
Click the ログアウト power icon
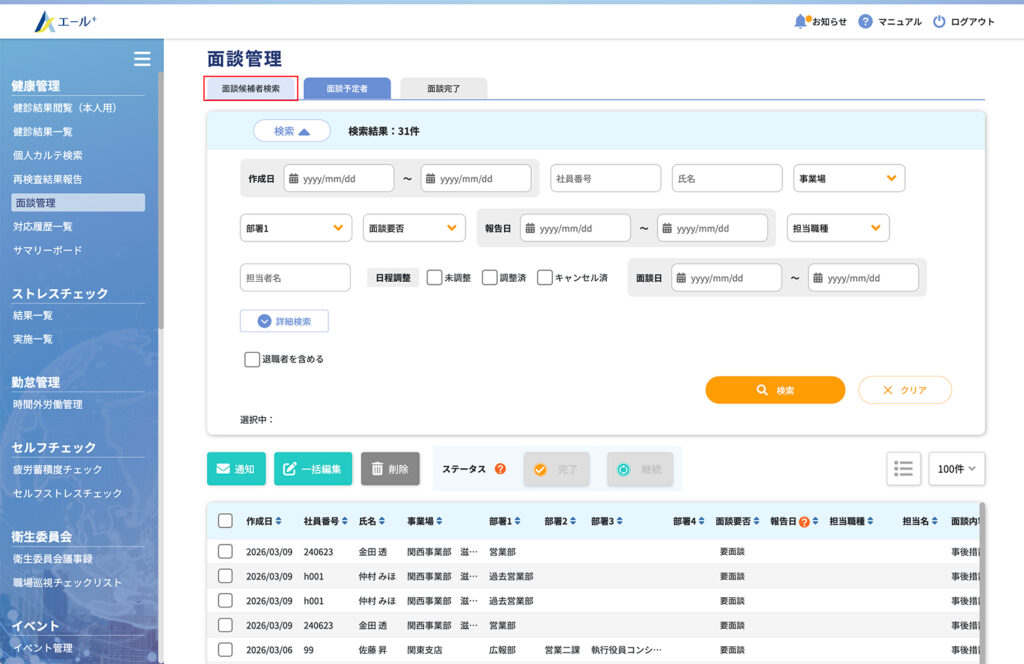(x=938, y=21)
